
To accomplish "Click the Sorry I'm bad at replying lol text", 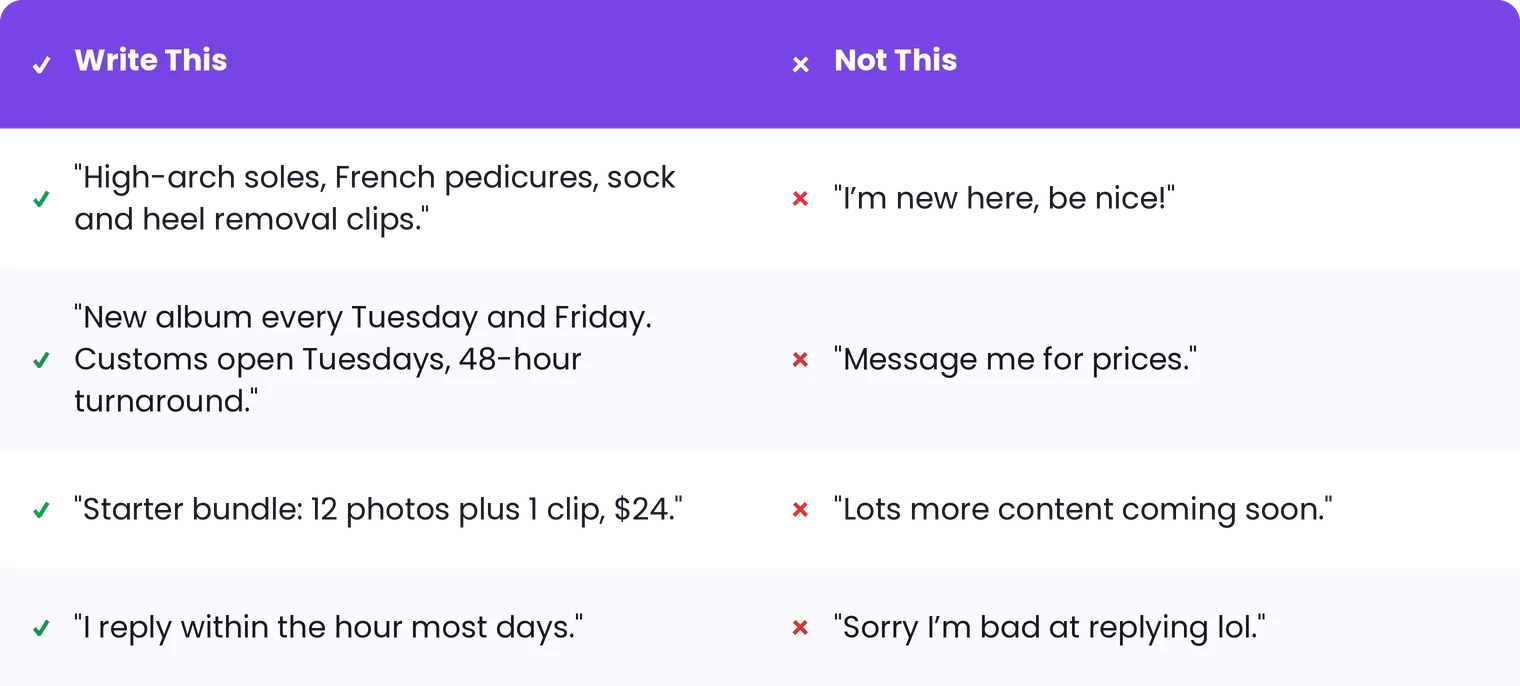I will pos(1050,628).
